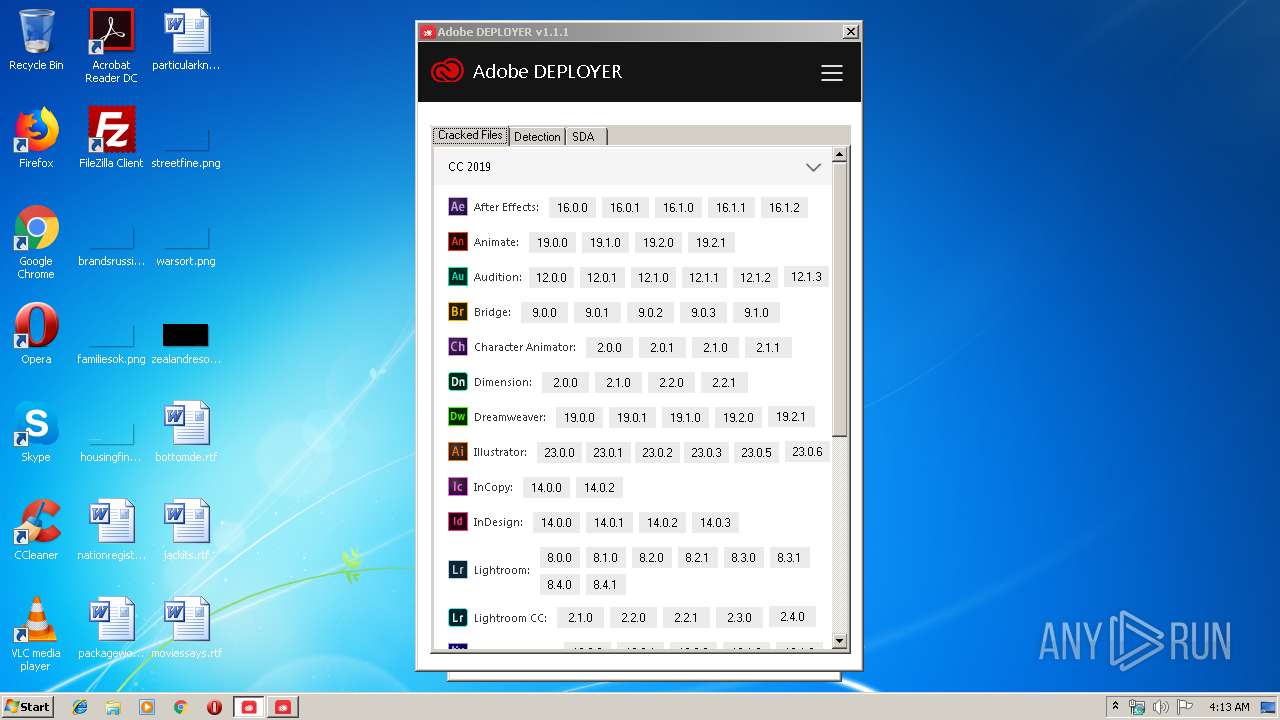Image resolution: width=1280 pixels, height=720 pixels.
Task: Click the InCopy app icon
Action: 457,487
